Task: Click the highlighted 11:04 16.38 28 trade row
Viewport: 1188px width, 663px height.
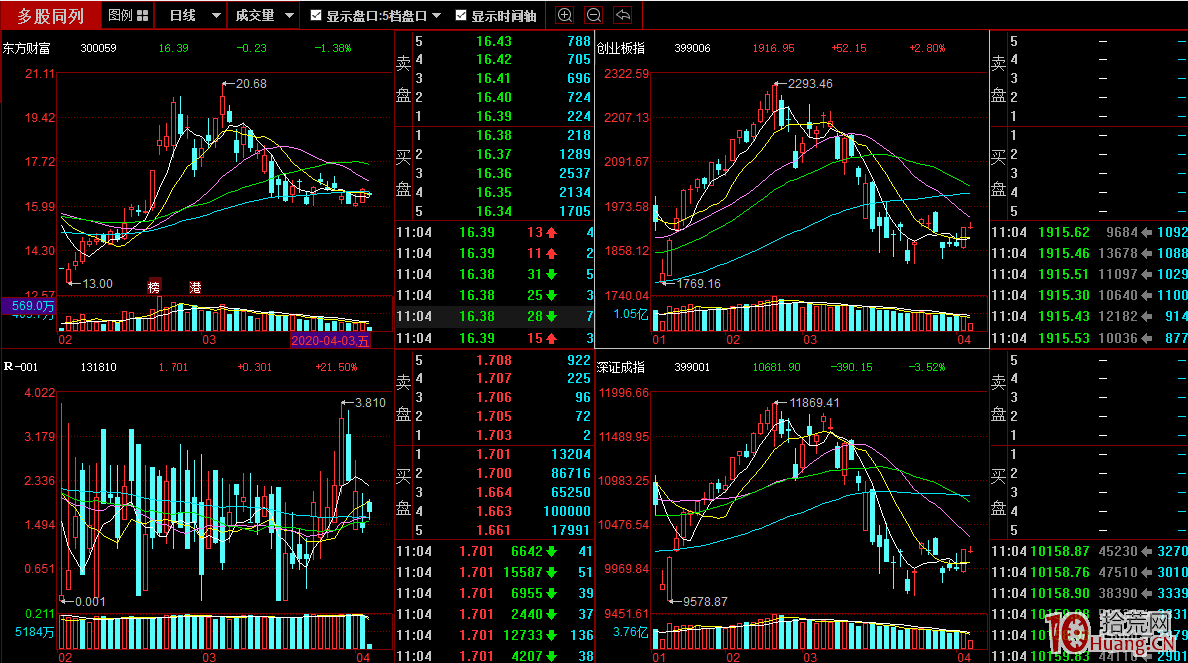Action: click(x=495, y=316)
